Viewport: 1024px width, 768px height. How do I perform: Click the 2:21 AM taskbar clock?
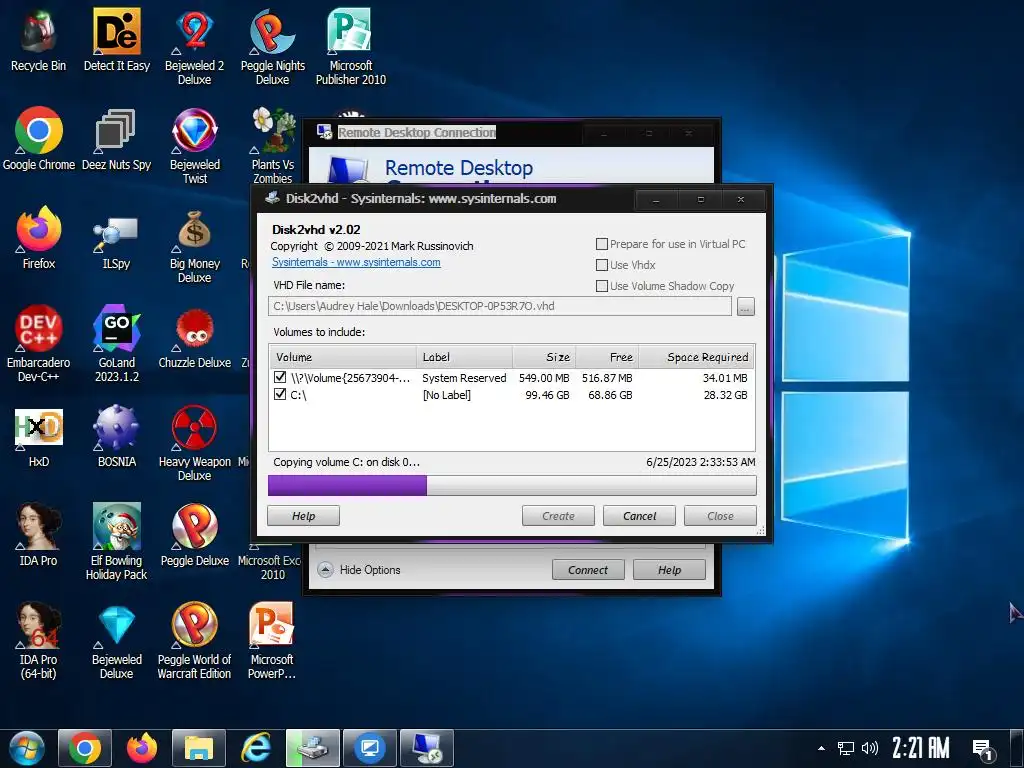(921, 748)
